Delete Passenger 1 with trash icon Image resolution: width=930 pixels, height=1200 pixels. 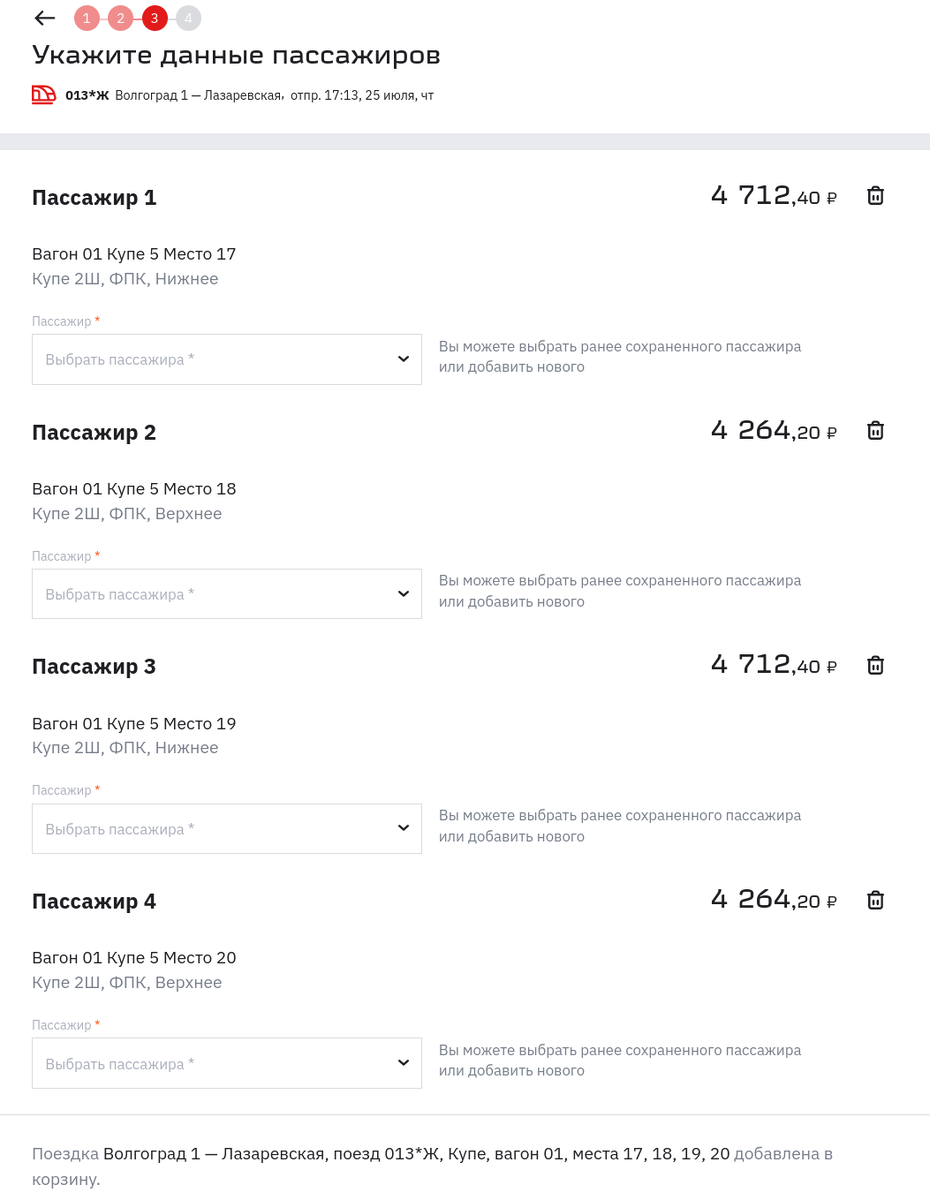click(x=875, y=196)
